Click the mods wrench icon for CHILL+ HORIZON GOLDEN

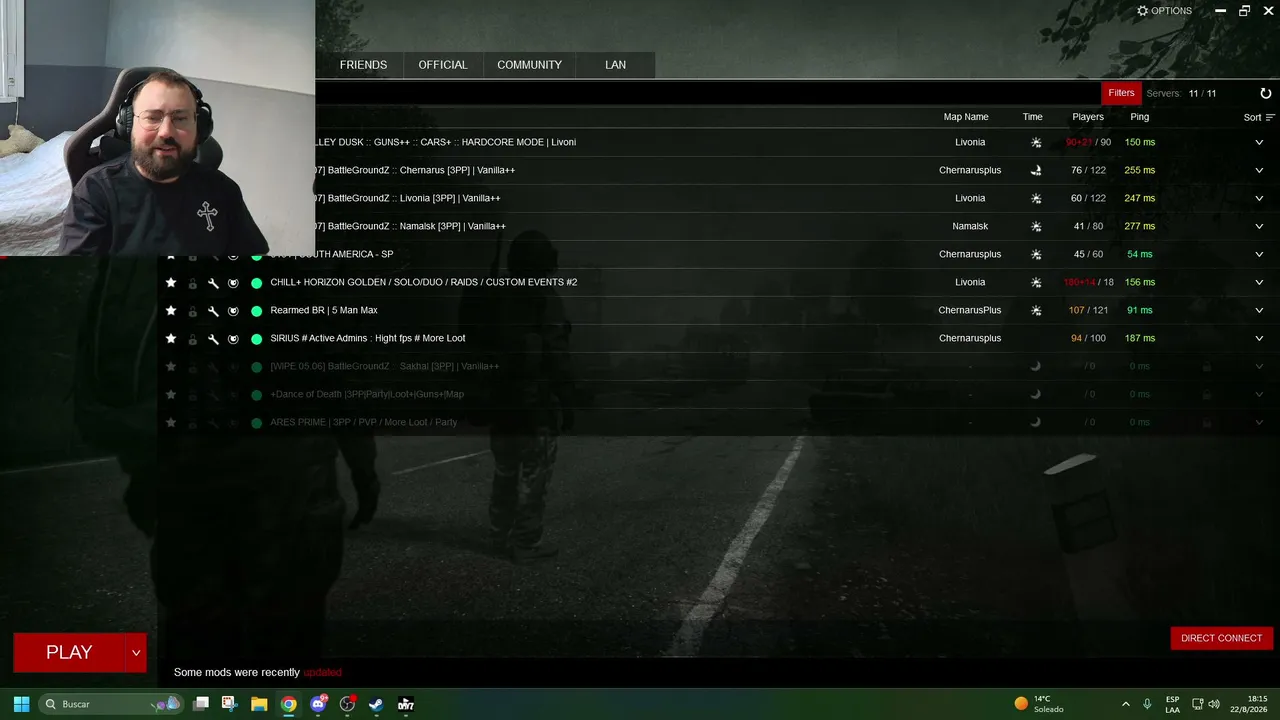(213, 283)
